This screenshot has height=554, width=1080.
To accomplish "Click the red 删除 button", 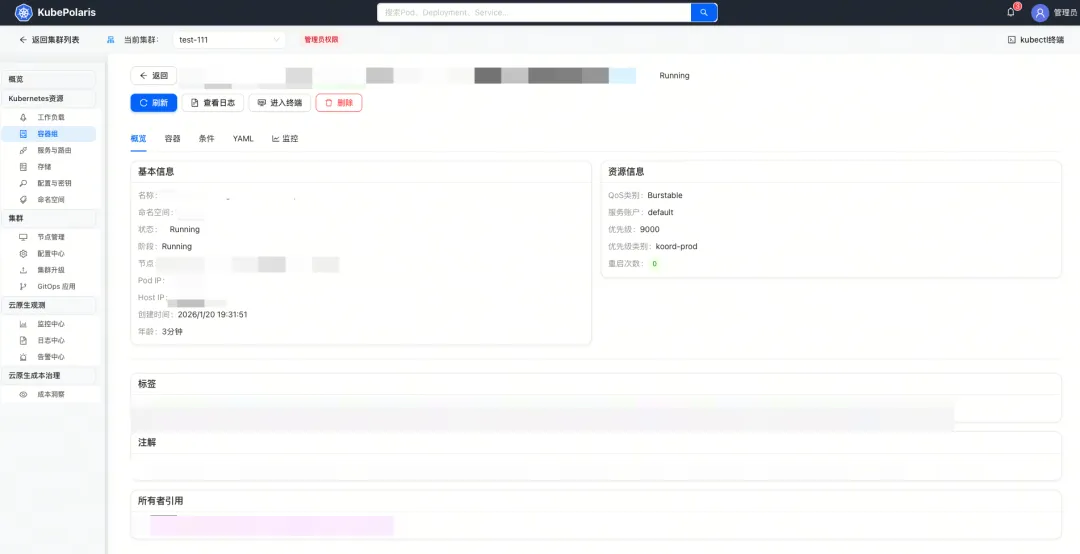I will (x=339, y=103).
